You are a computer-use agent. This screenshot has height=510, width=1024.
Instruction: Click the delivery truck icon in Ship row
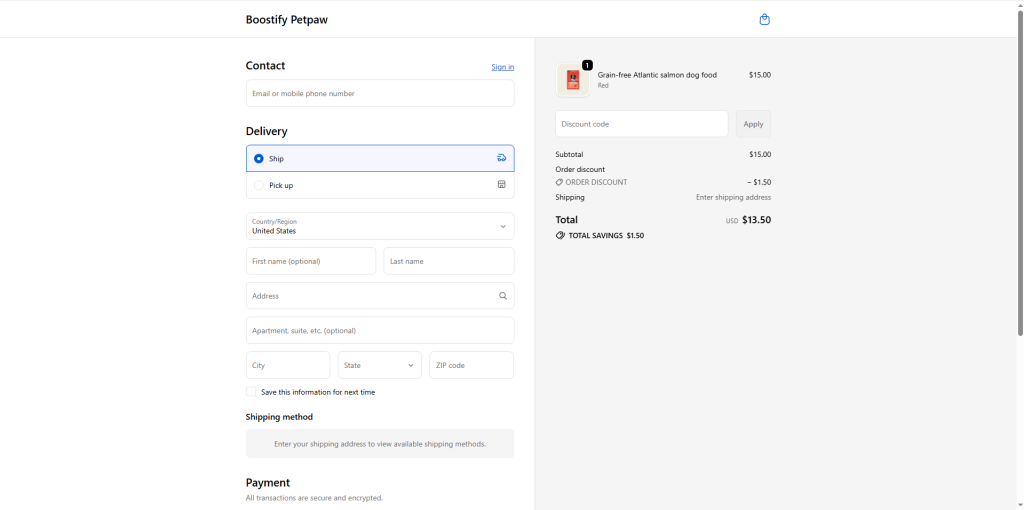(x=502, y=158)
